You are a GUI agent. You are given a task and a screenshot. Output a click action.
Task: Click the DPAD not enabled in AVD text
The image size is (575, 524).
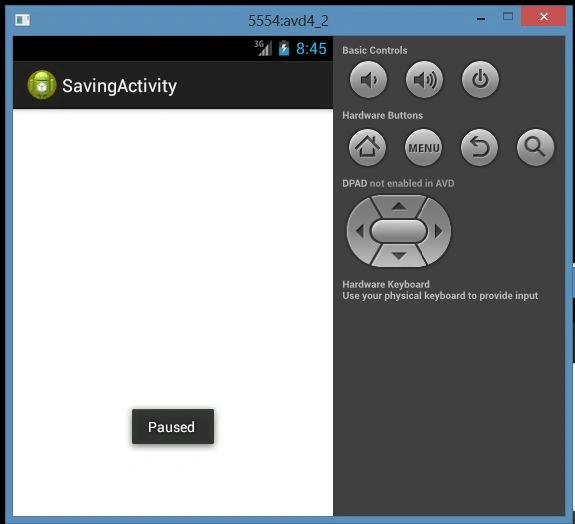[x=398, y=183]
